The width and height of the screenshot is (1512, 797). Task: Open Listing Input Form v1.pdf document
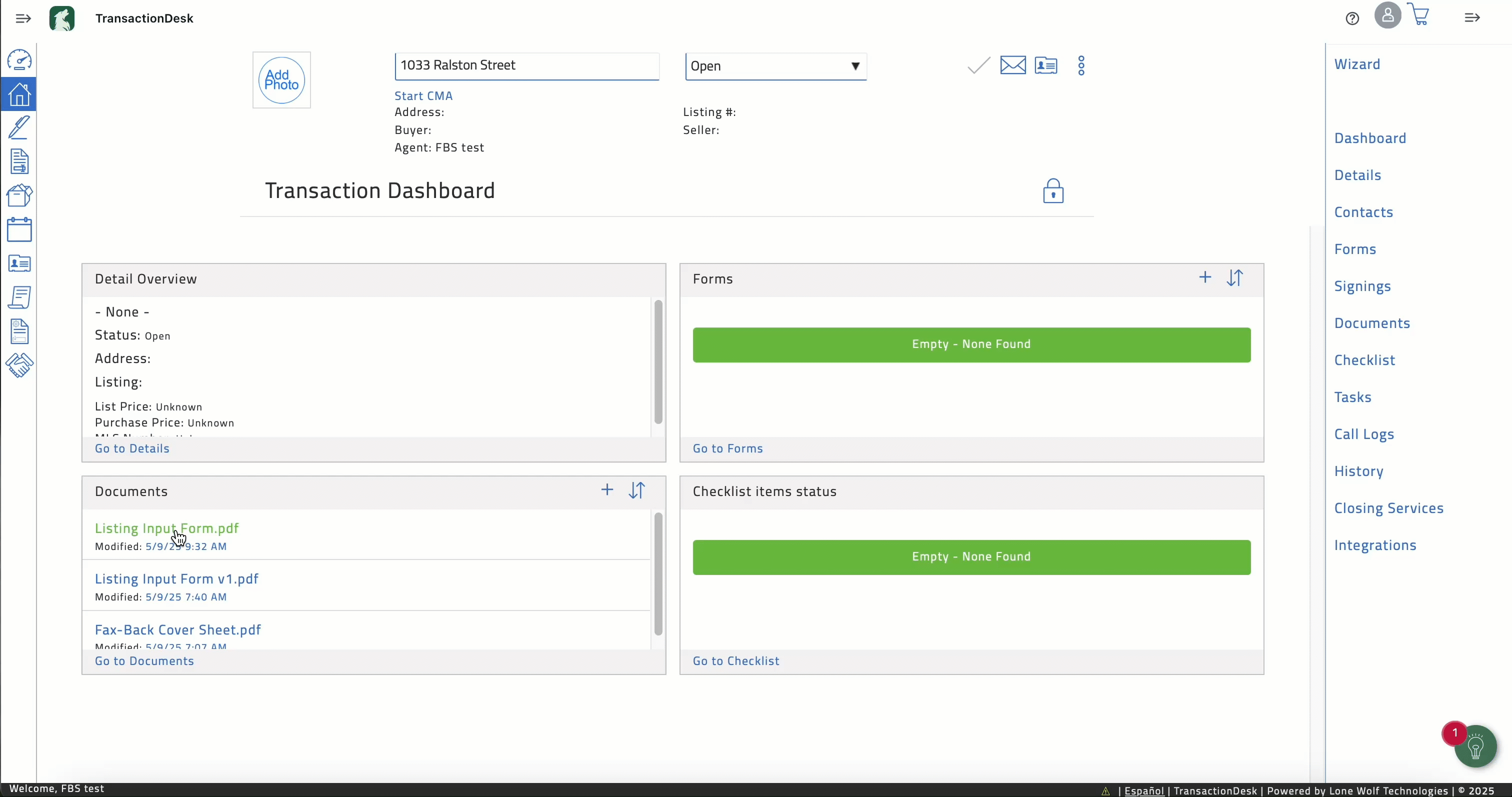tap(176, 579)
